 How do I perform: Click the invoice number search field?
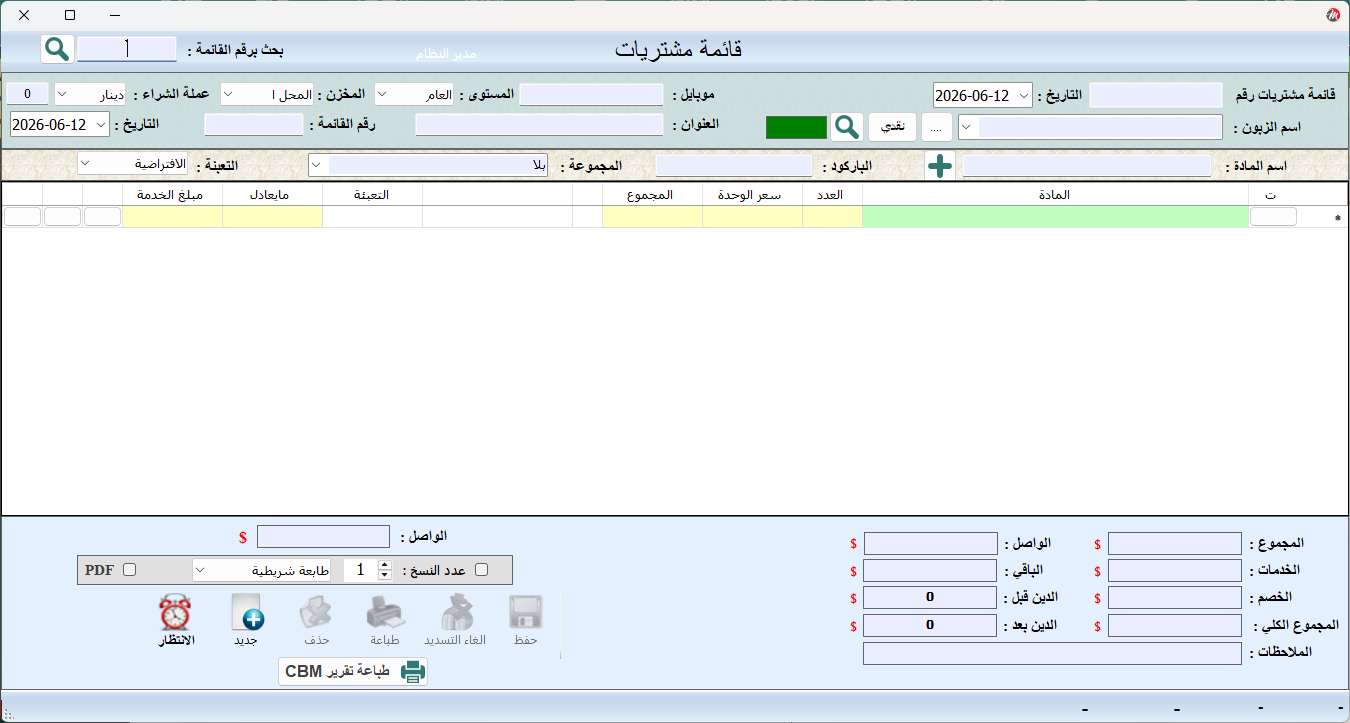point(127,48)
